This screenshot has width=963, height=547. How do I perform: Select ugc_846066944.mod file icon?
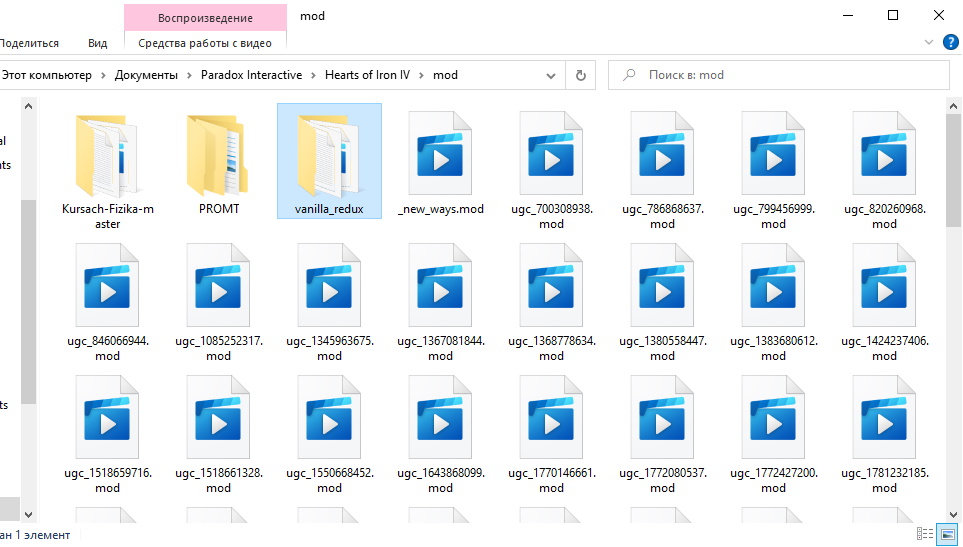(107, 285)
